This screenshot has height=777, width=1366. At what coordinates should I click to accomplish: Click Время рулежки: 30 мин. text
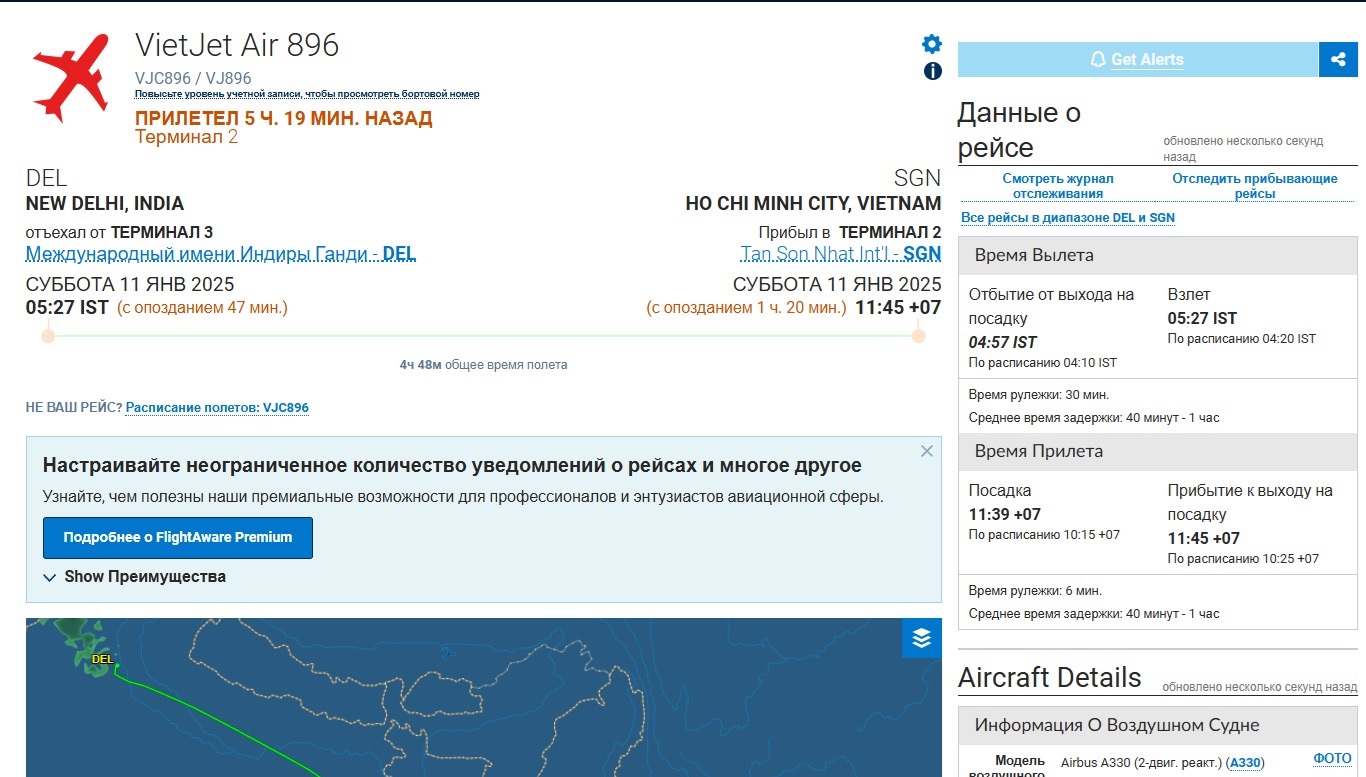1039,395
